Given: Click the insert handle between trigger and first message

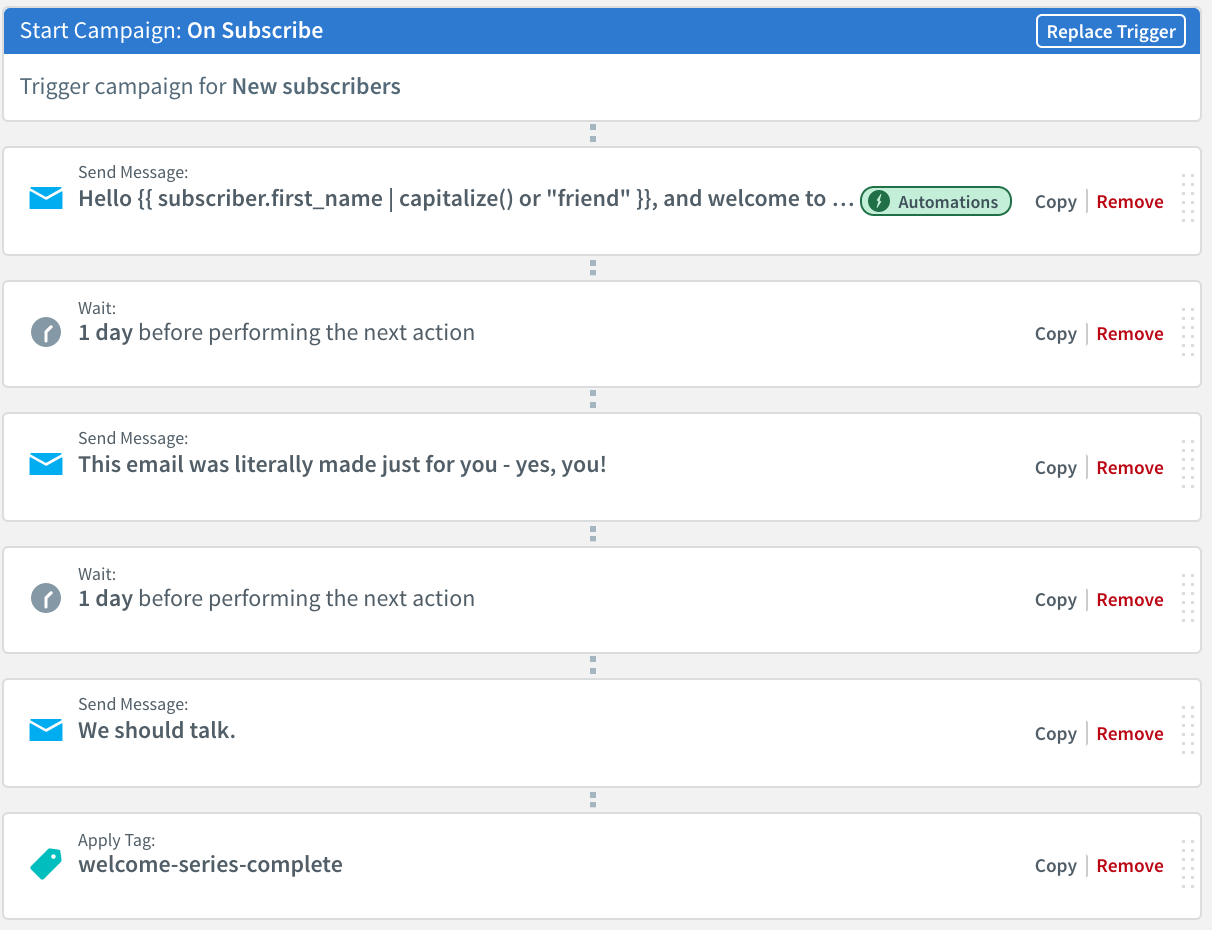Looking at the screenshot, I should point(593,132).
